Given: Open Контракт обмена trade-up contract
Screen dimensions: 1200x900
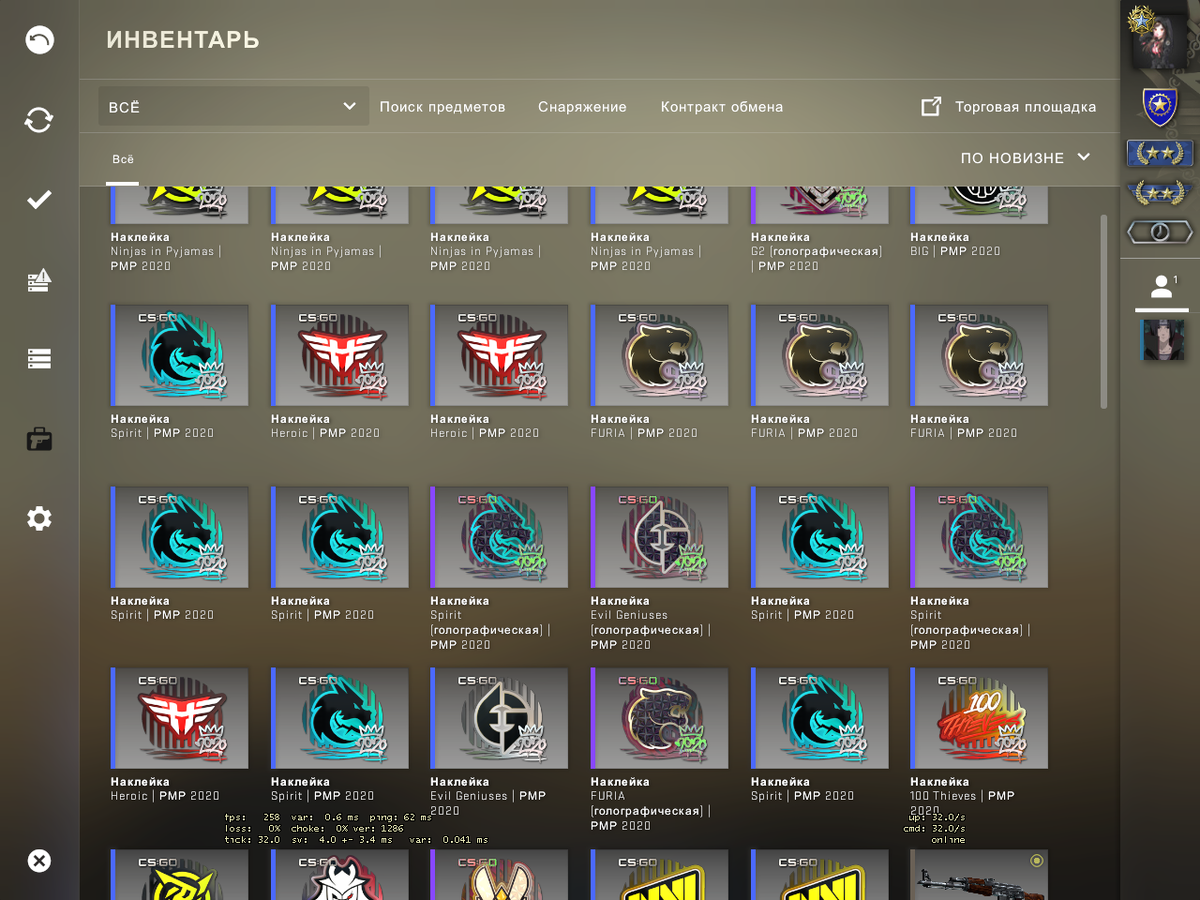Looking at the screenshot, I should tap(722, 107).
